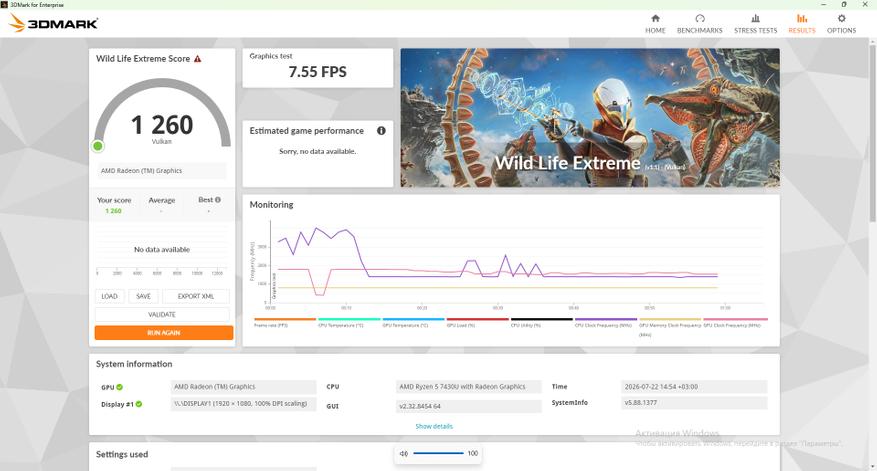Open Estimated game performance info icon
The width and height of the screenshot is (877, 471).
point(381,130)
